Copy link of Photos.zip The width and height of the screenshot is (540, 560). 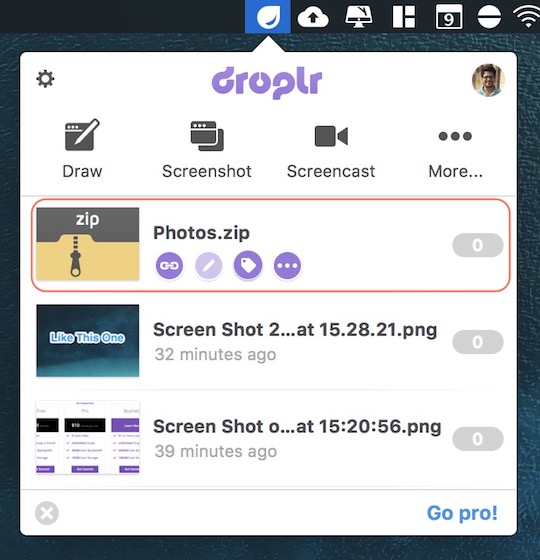click(169, 265)
